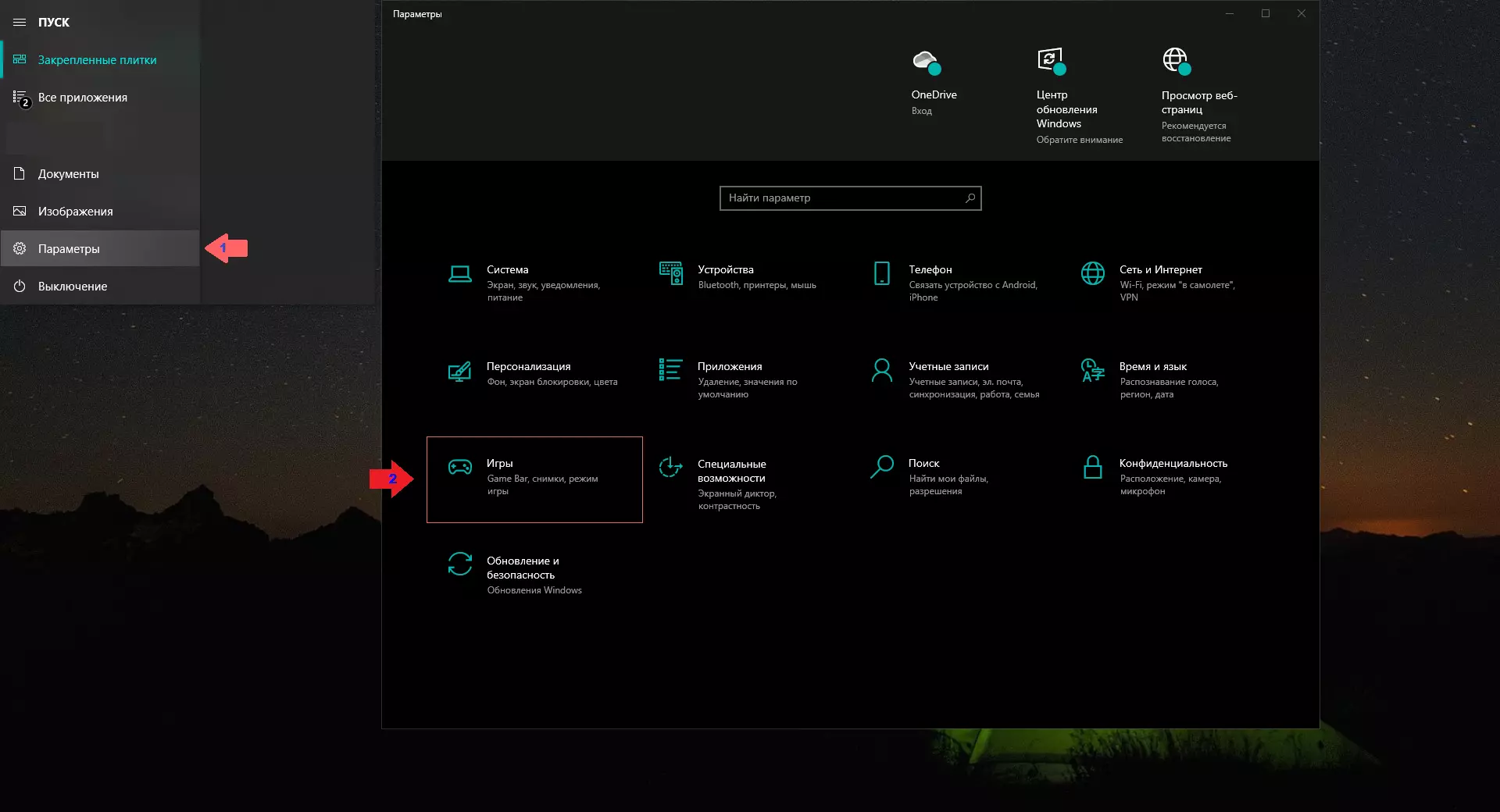Image resolution: width=1500 pixels, height=812 pixels.
Task: Click the Специальные возможности category title
Action: tap(732, 471)
